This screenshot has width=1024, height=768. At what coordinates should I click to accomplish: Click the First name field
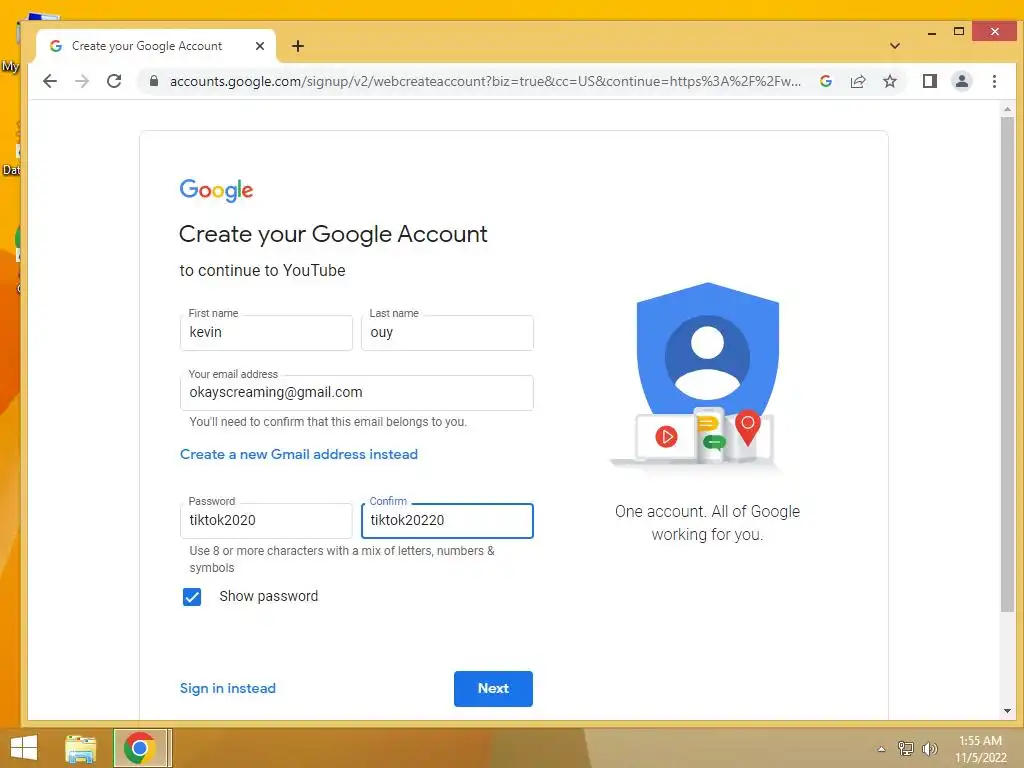click(x=266, y=333)
